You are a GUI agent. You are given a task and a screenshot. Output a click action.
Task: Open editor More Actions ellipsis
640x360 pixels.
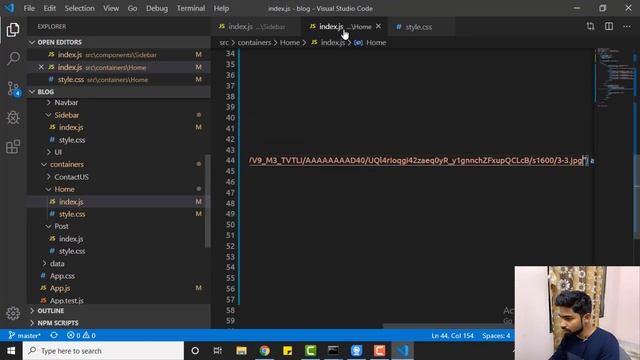point(627,27)
